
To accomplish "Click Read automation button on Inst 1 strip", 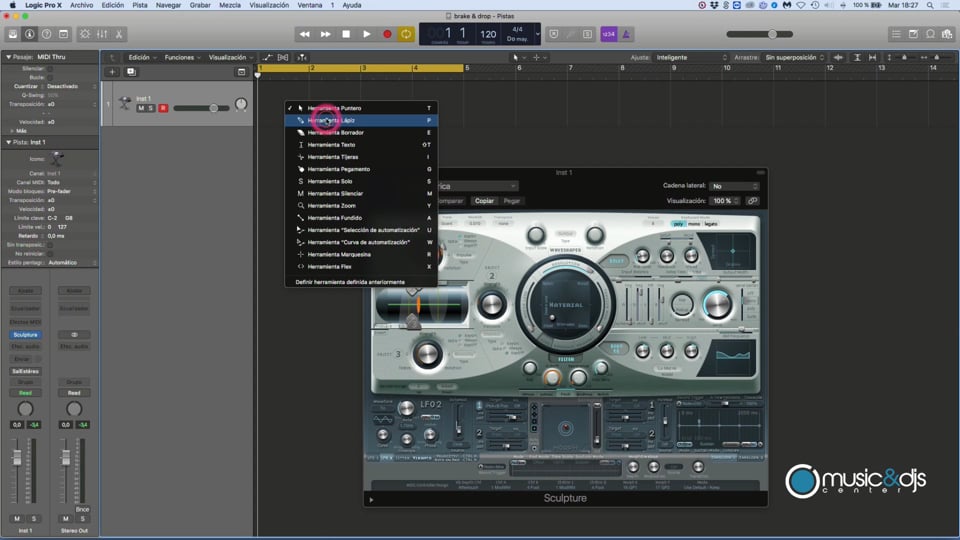I will (25, 393).
